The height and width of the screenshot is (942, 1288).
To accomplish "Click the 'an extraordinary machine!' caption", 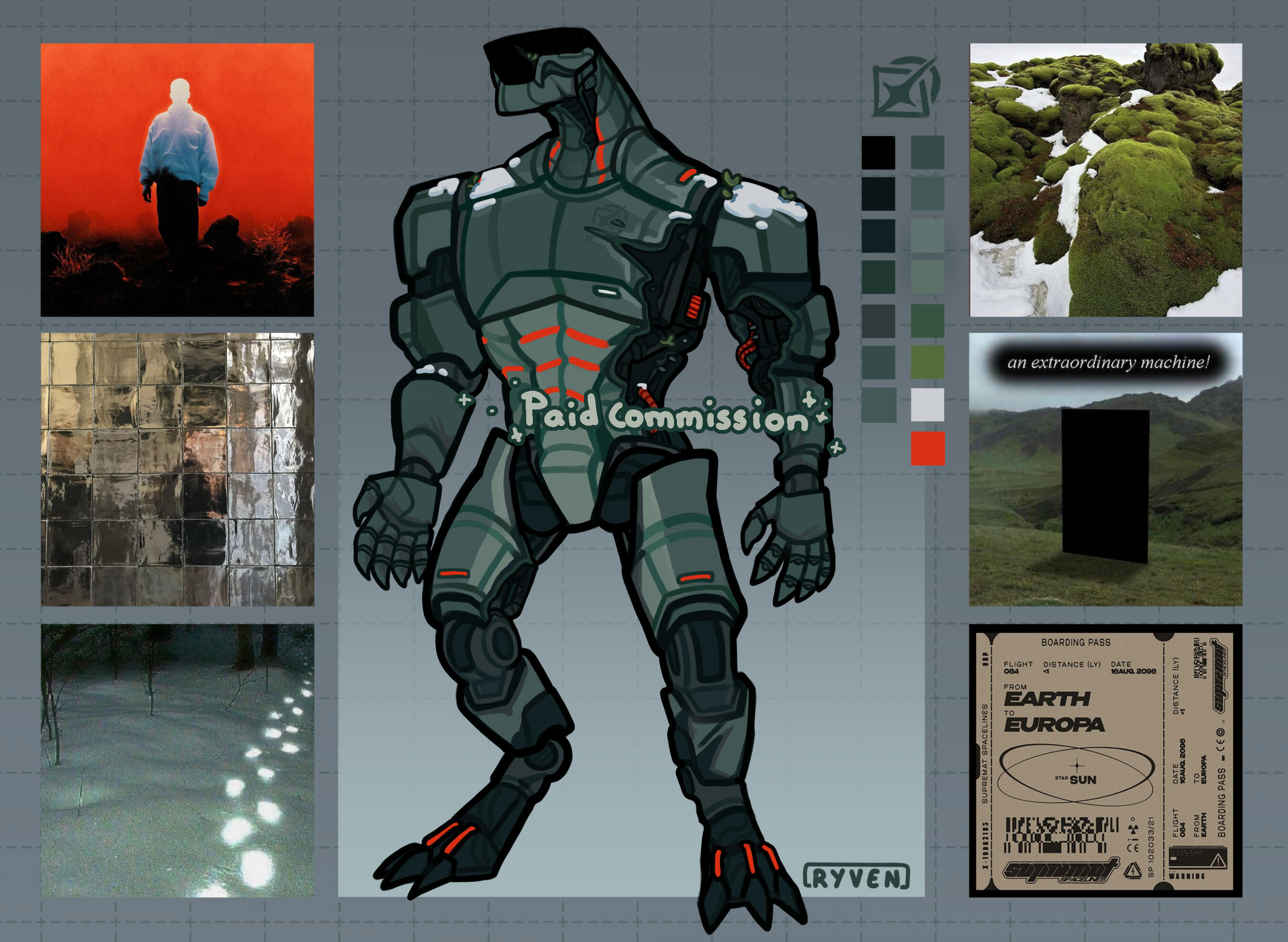I will tap(1108, 363).
